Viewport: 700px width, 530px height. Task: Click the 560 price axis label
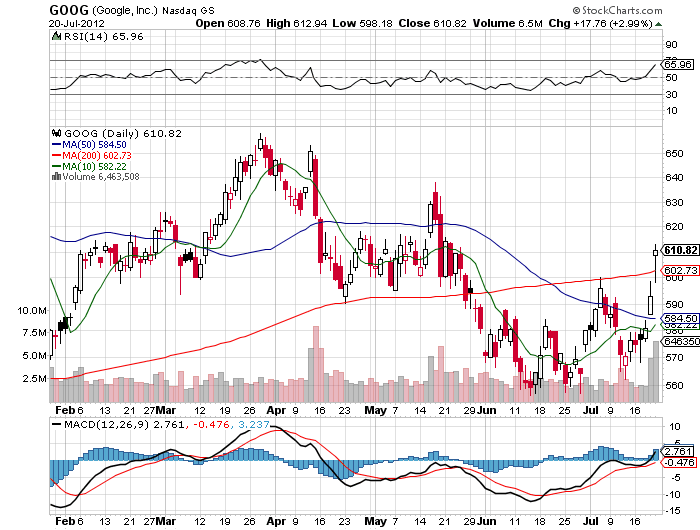(674, 385)
